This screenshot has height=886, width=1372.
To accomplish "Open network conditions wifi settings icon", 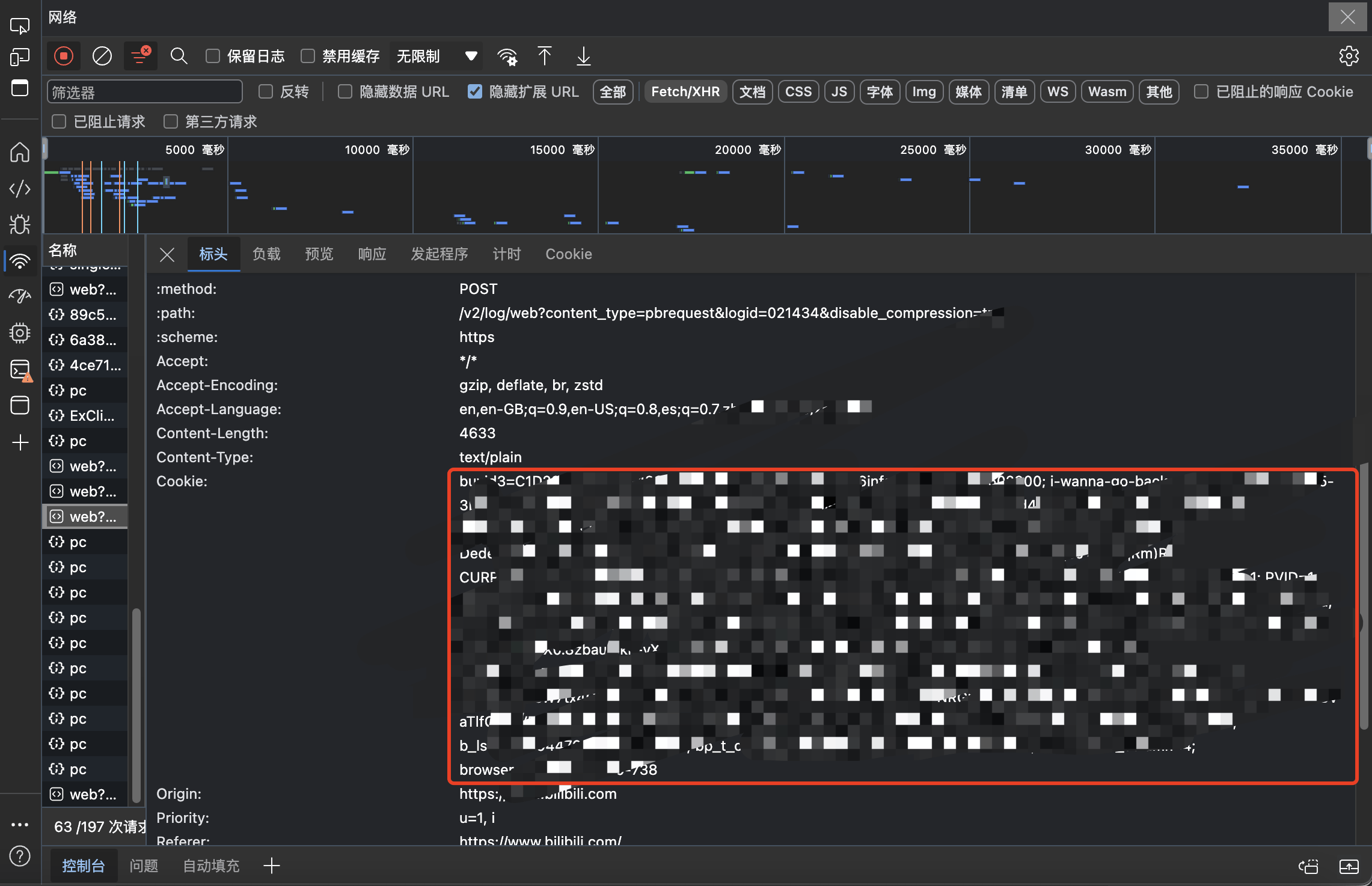I will (x=507, y=57).
